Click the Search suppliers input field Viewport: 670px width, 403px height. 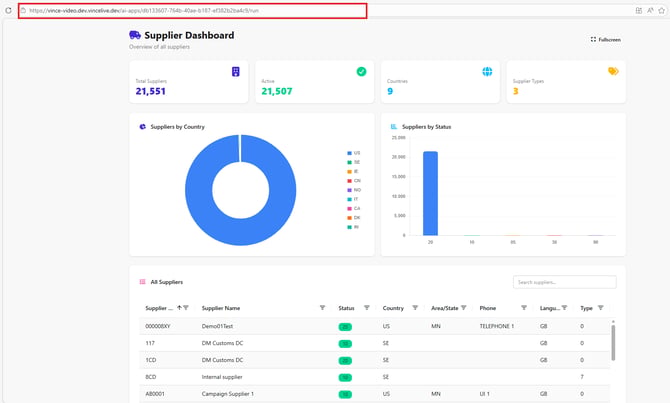pos(564,282)
